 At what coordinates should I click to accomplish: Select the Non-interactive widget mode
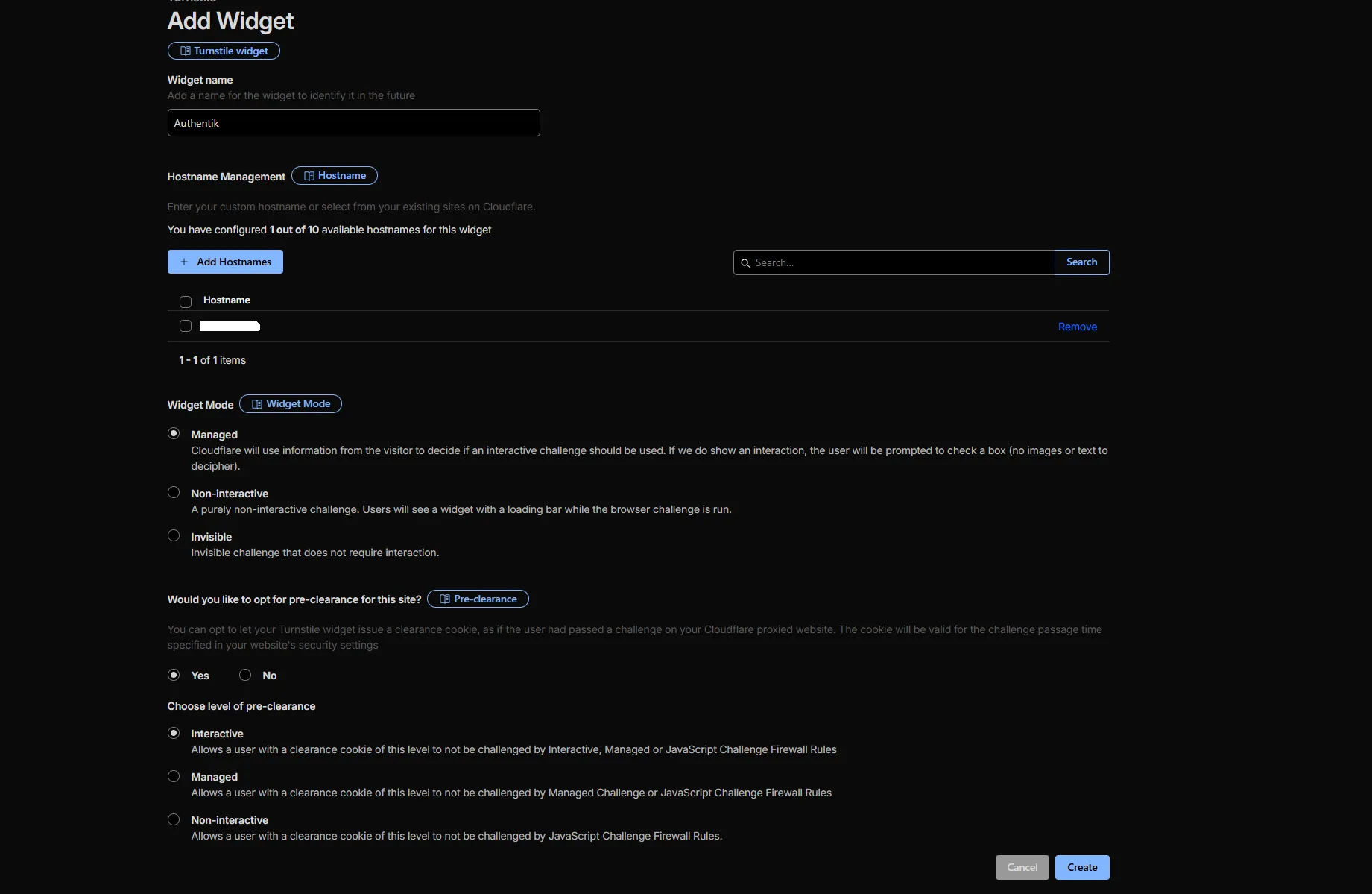174,493
